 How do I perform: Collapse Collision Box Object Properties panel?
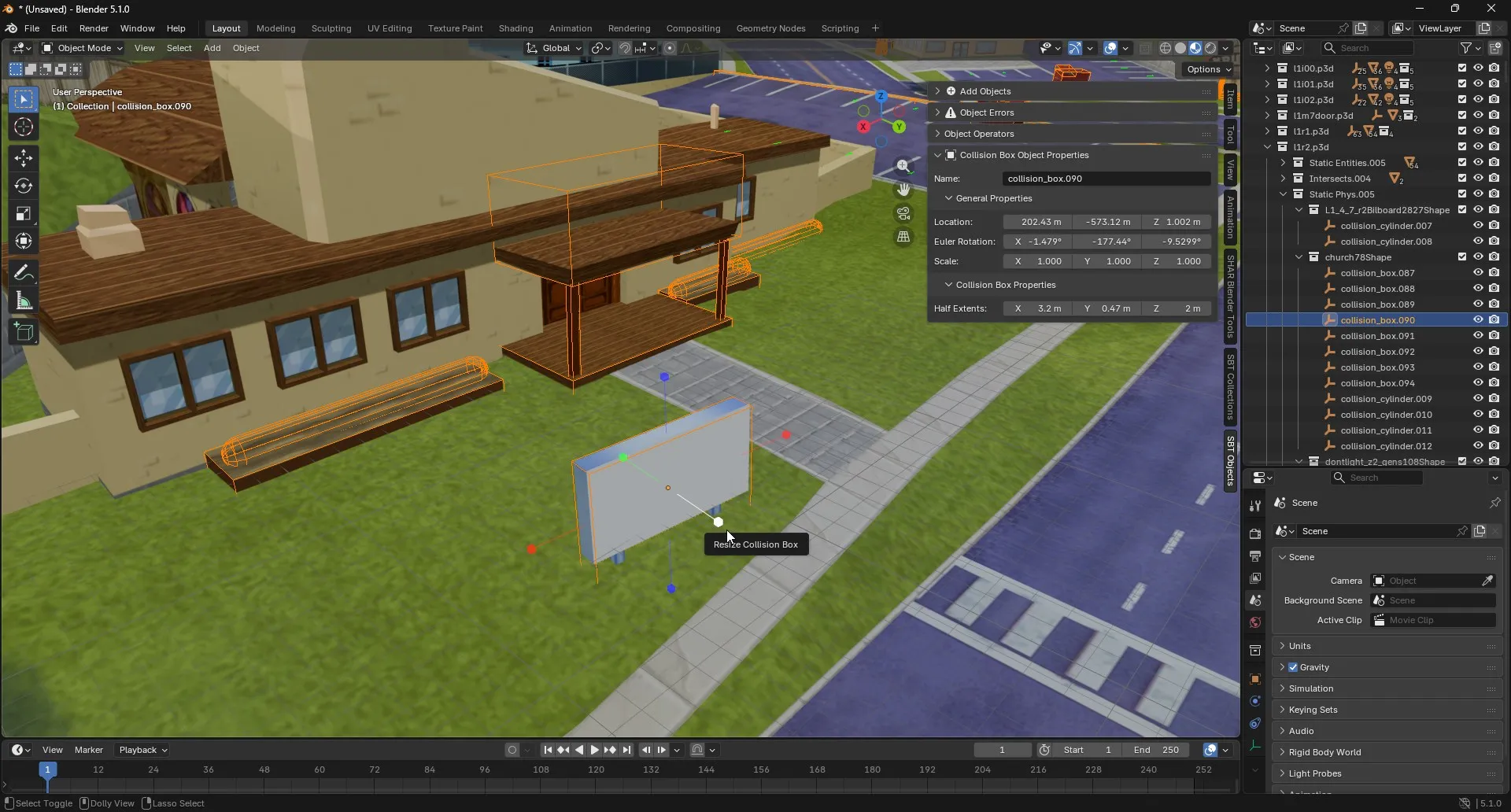tap(1072, 155)
